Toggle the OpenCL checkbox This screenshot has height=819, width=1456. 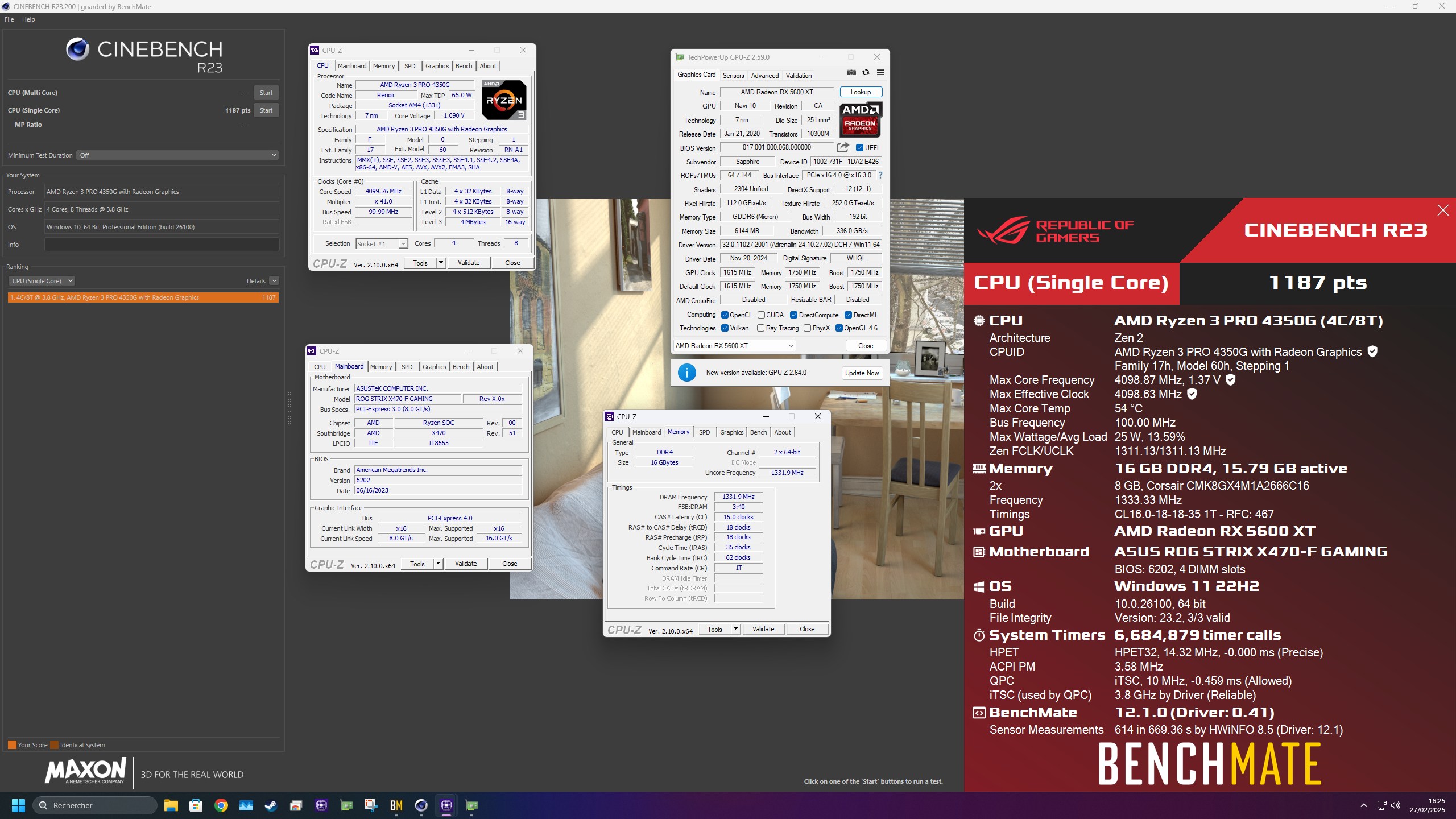[725, 315]
